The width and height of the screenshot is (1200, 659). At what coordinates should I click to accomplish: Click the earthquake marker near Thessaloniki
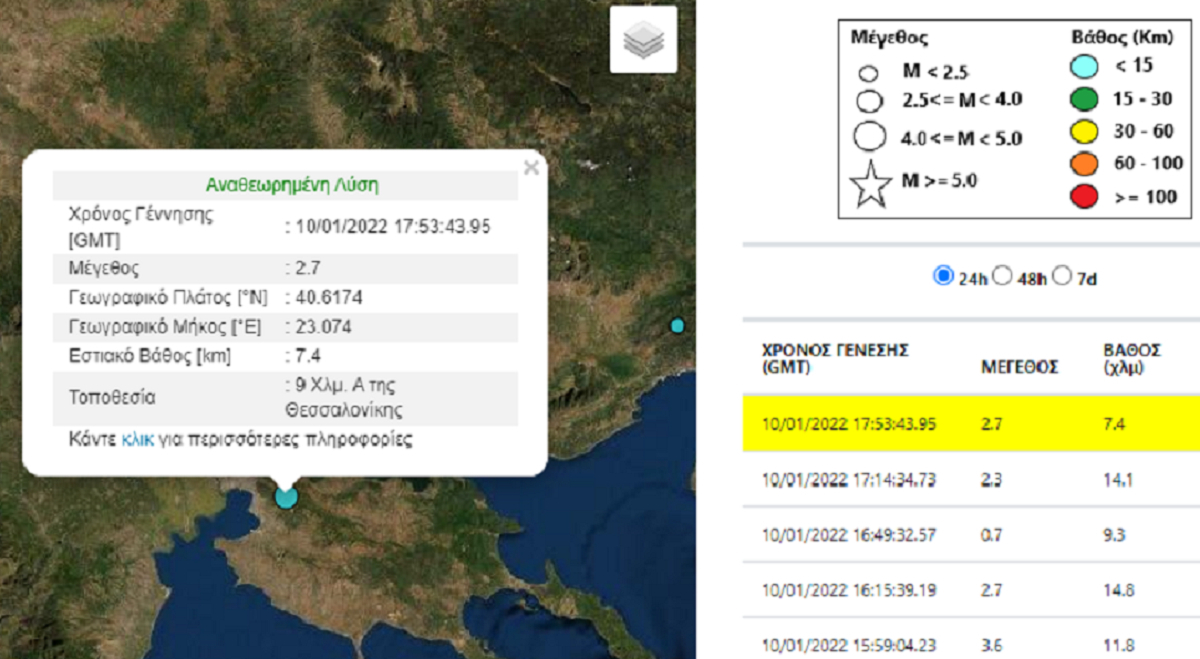287,496
